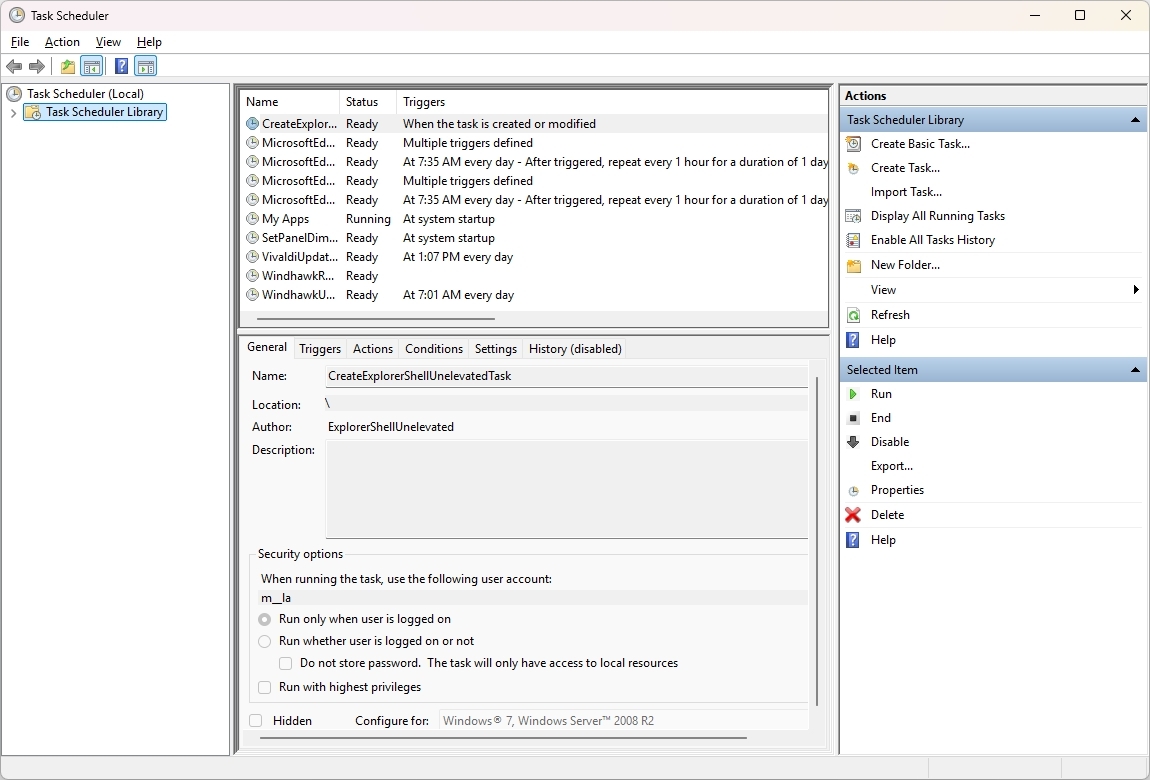
Task: Click the Create Basic Task icon
Action: point(853,143)
